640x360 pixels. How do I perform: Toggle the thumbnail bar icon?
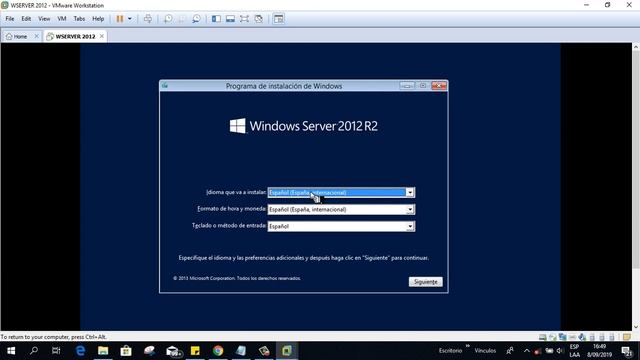point(230,19)
